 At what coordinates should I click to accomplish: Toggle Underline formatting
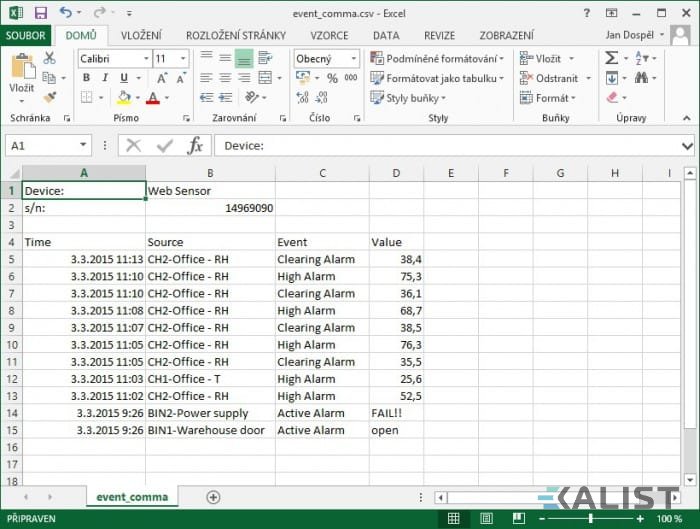click(124, 78)
